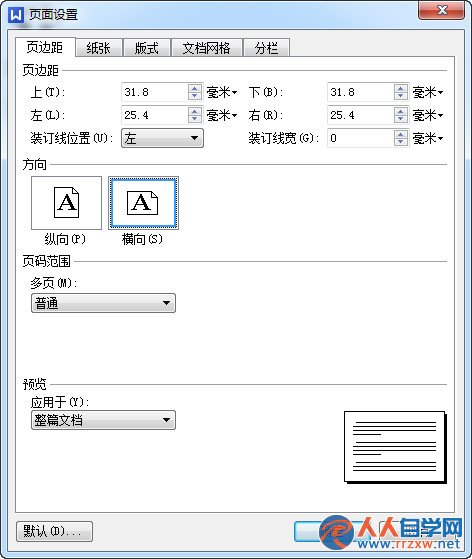Increase the gutter width 装订线宽 value
Screen dimensions: 472x559
(400, 134)
